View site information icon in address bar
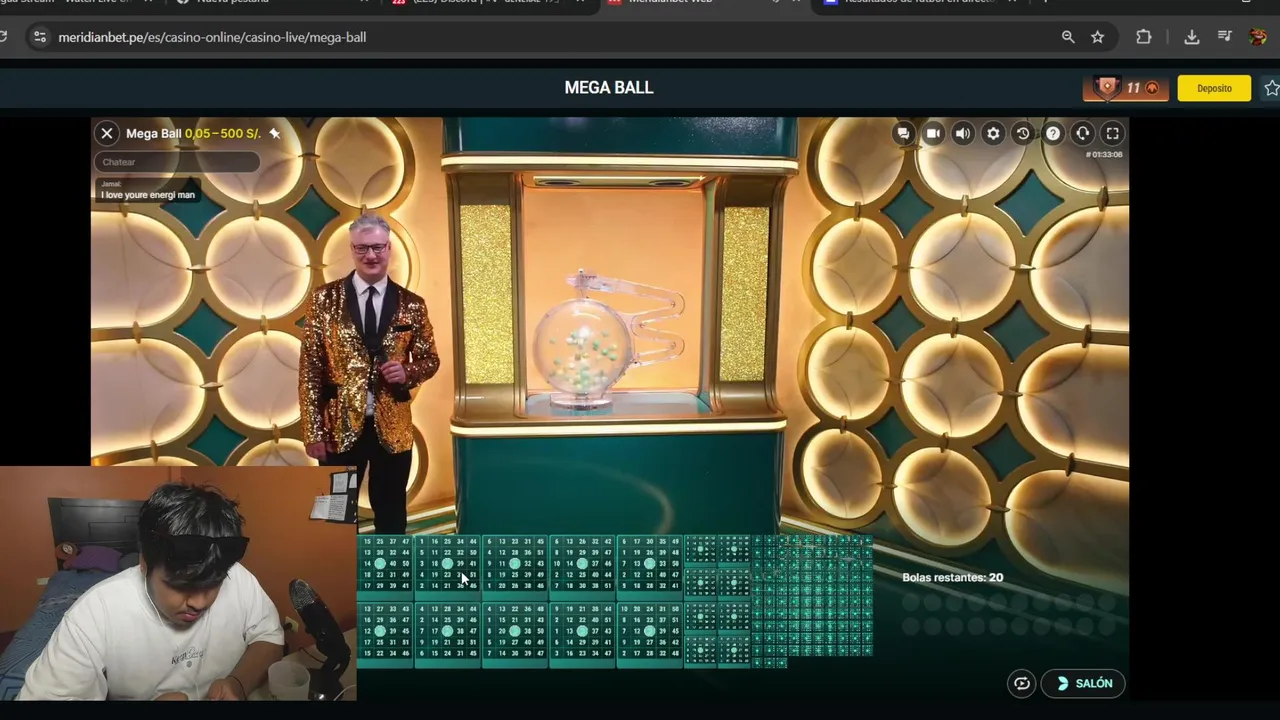The image size is (1280, 720). click(39, 37)
